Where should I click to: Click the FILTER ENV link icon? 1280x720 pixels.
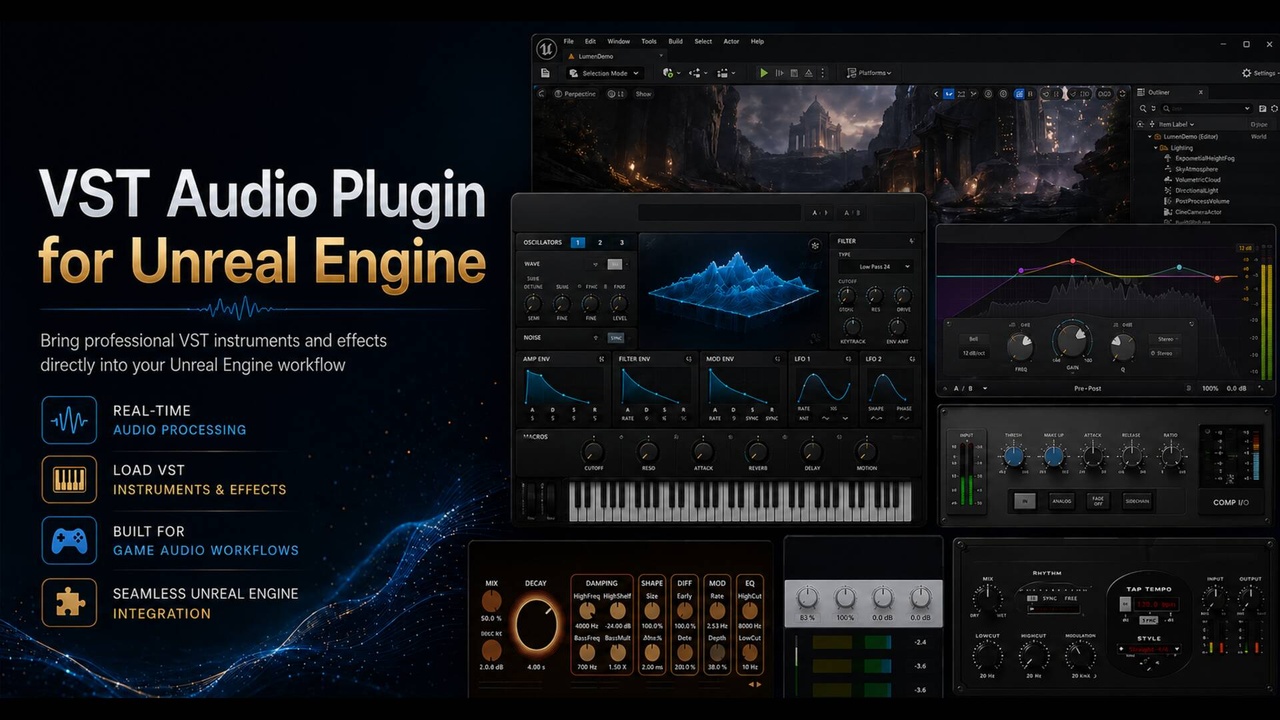point(689,358)
